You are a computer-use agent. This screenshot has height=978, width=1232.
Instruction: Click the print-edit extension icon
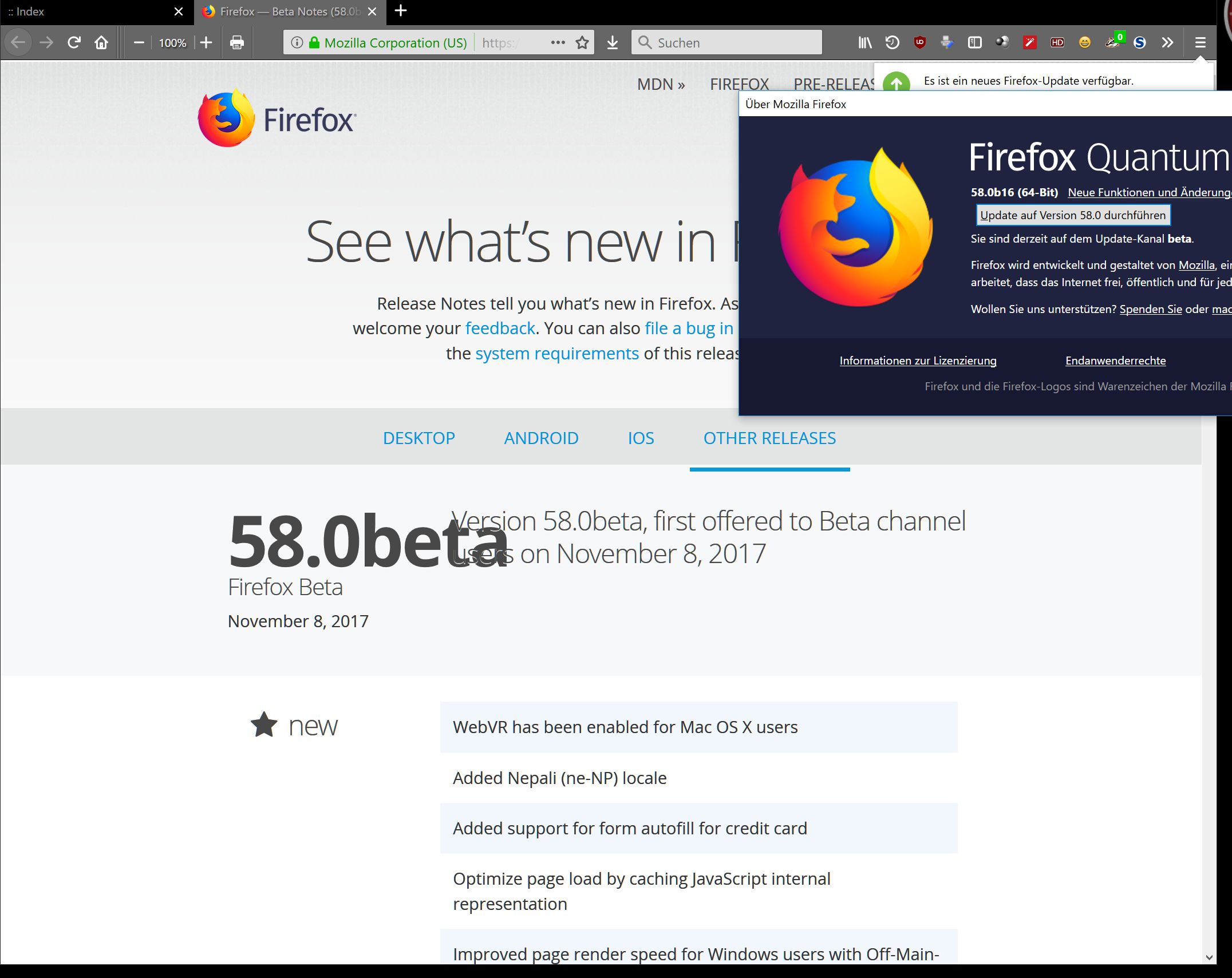click(x=947, y=42)
